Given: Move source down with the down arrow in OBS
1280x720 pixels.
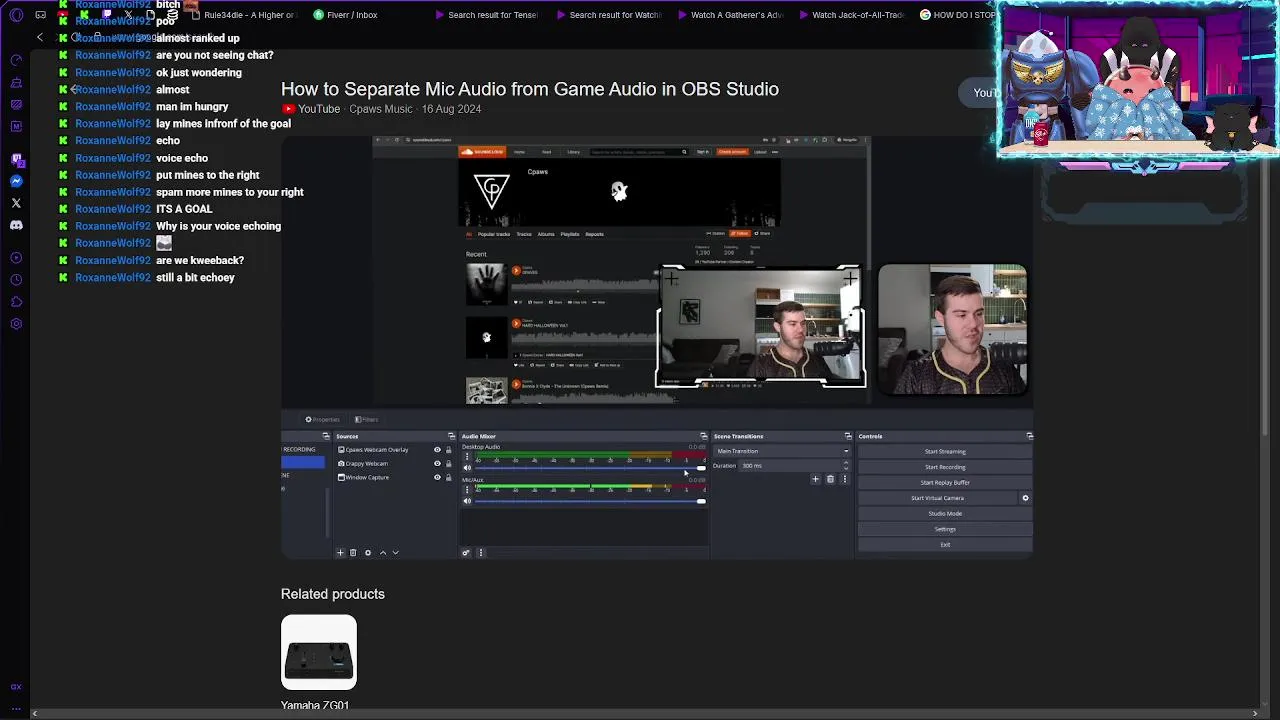Looking at the screenshot, I should point(395,553).
